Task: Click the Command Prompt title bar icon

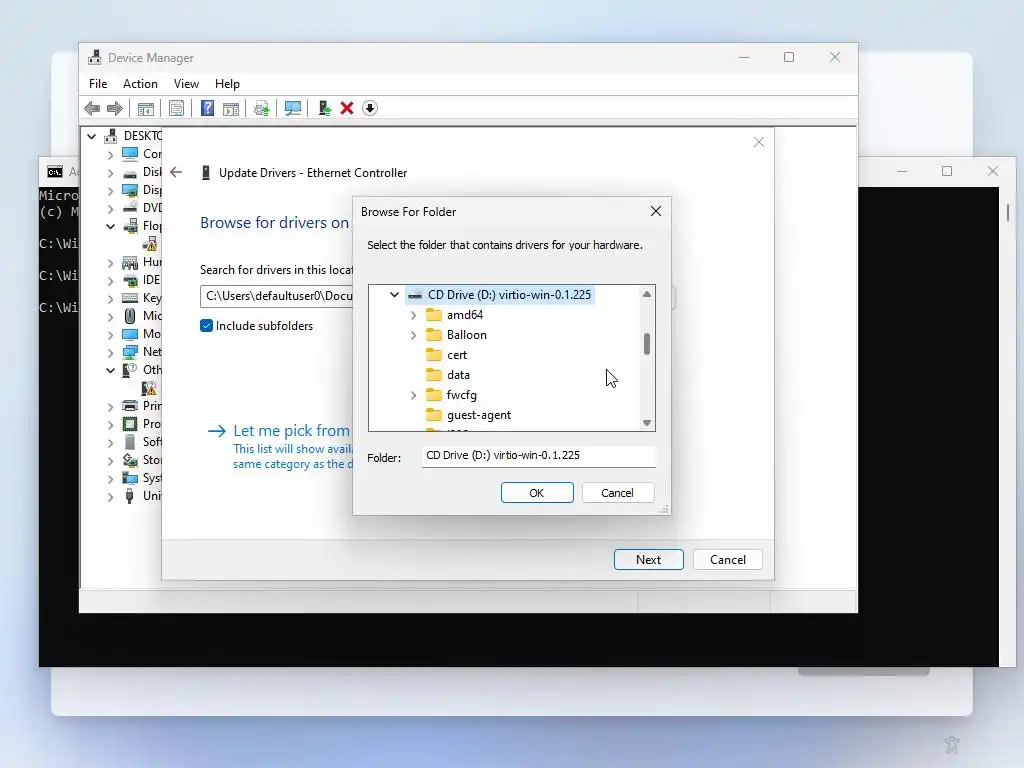Action: tap(55, 172)
